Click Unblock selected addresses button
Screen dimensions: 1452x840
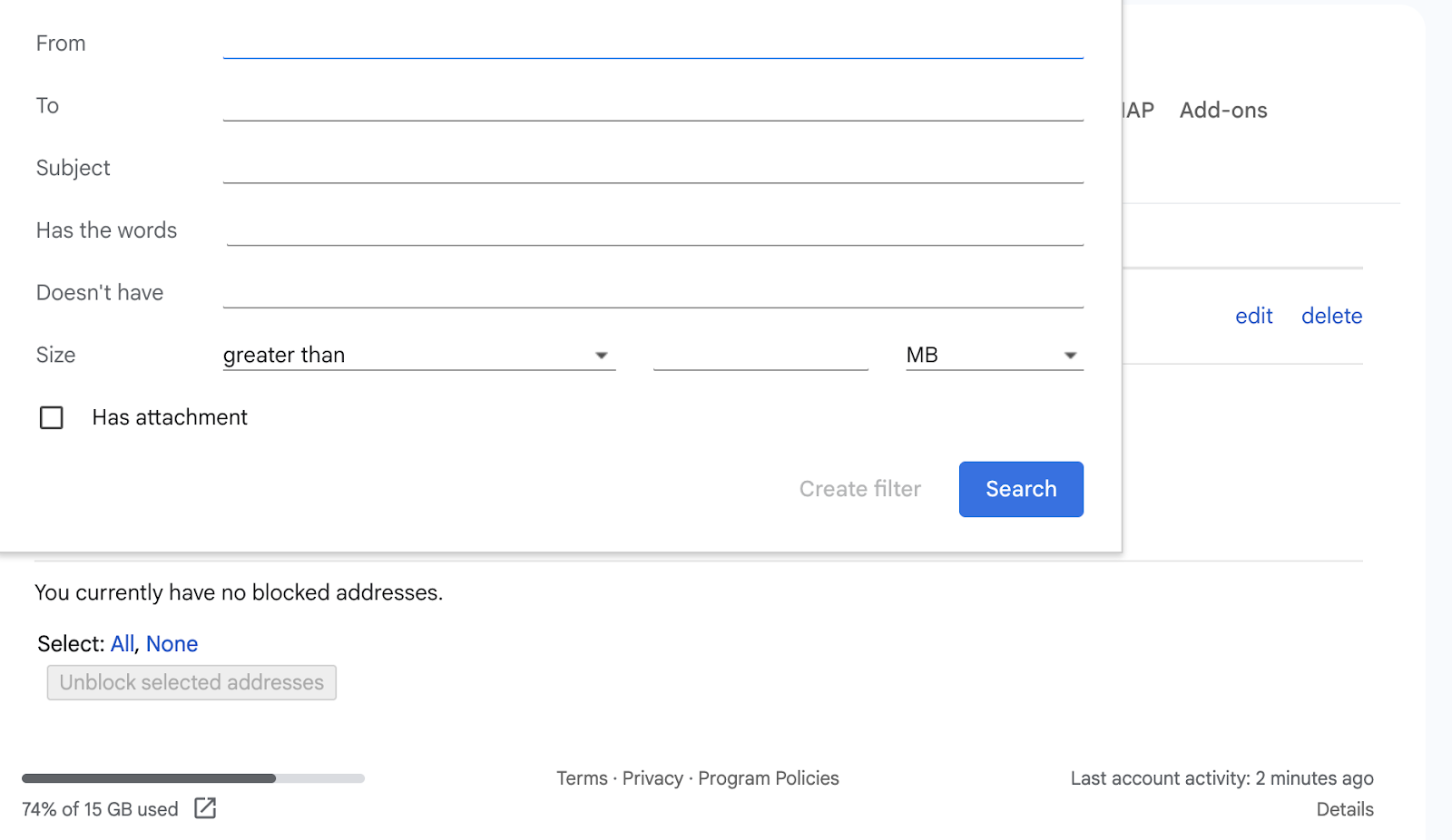coord(191,682)
